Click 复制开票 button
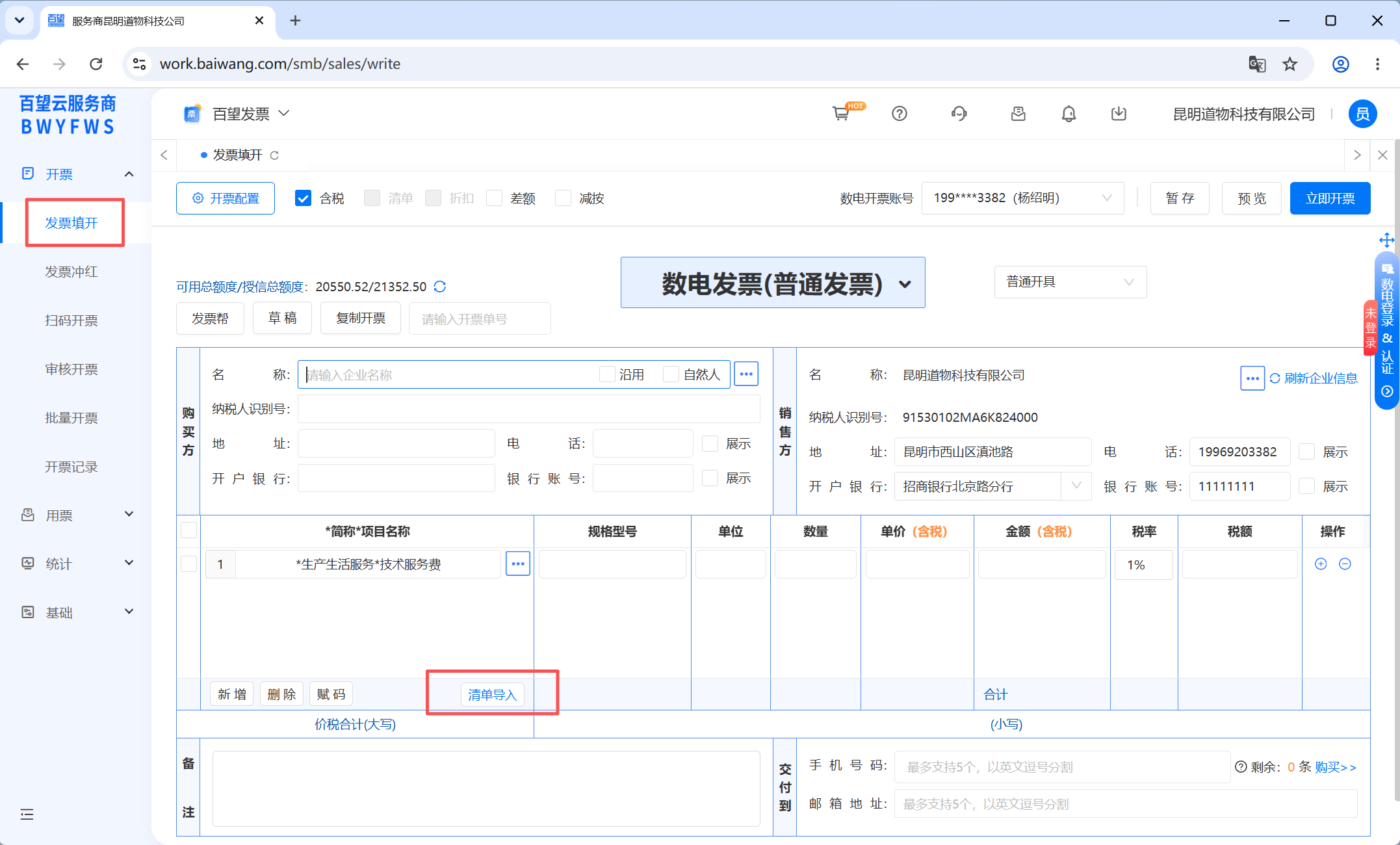The height and width of the screenshot is (845, 1400). point(361,318)
